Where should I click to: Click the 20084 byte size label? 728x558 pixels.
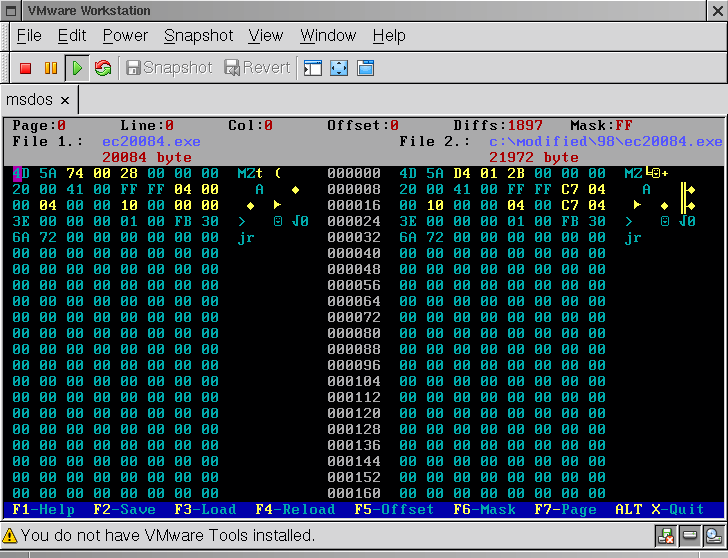(x=147, y=157)
